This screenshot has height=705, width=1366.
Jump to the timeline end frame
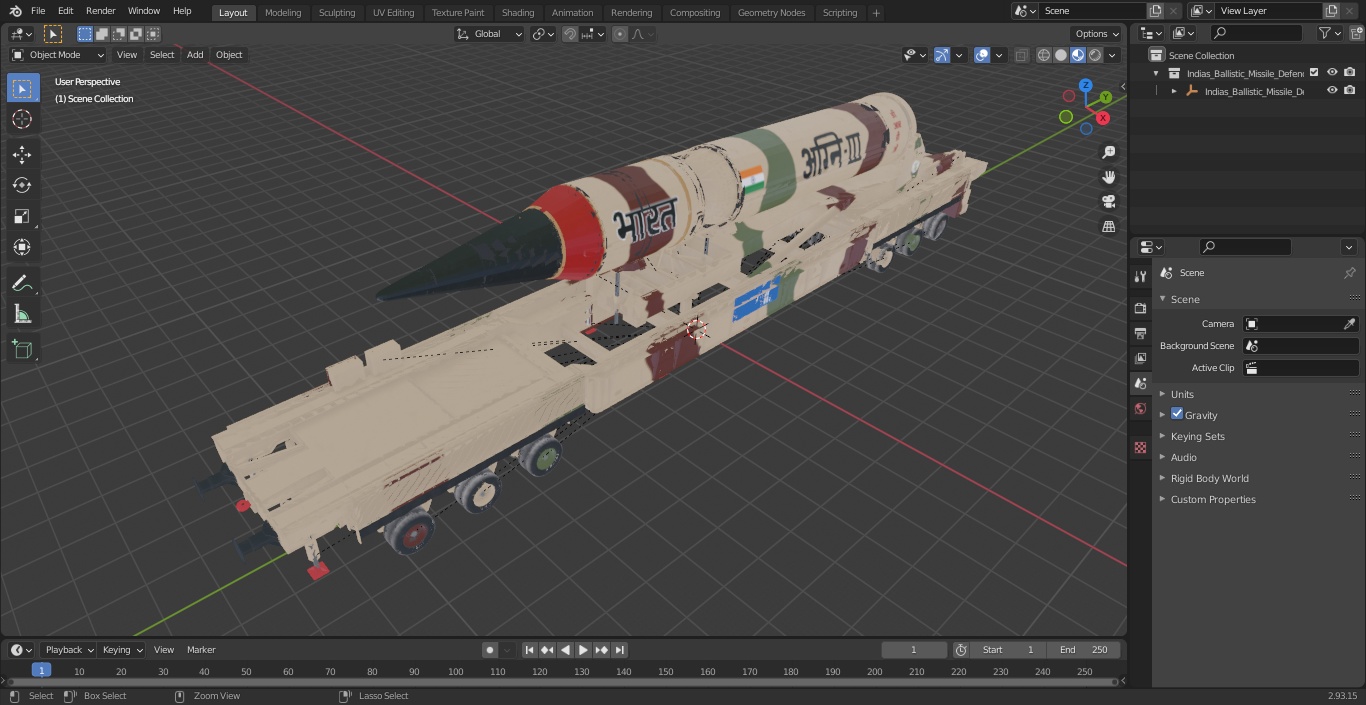(620, 650)
